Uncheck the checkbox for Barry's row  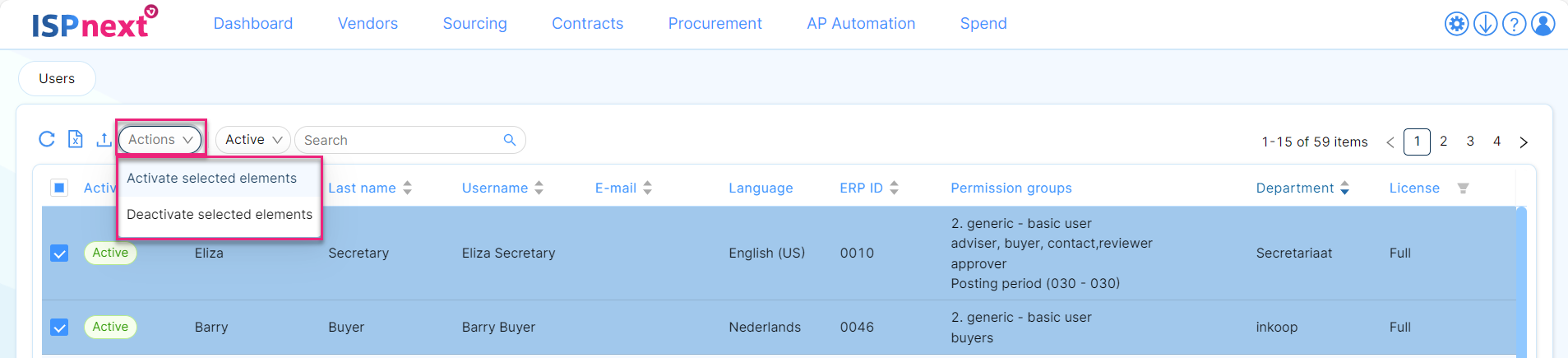point(59,327)
